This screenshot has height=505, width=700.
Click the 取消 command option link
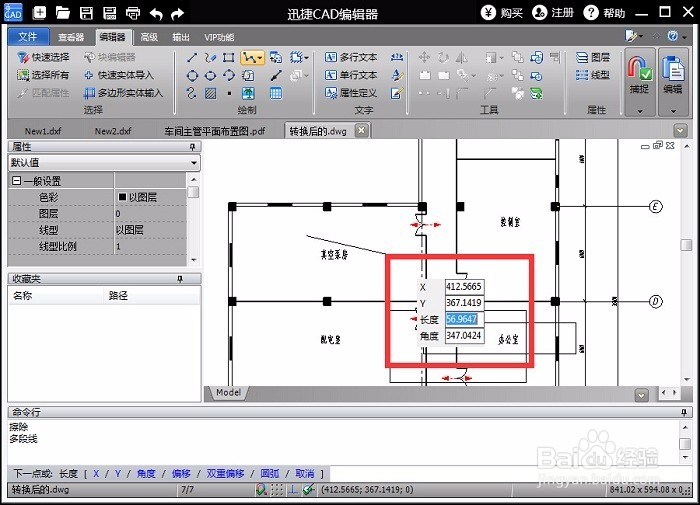click(x=305, y=473)
